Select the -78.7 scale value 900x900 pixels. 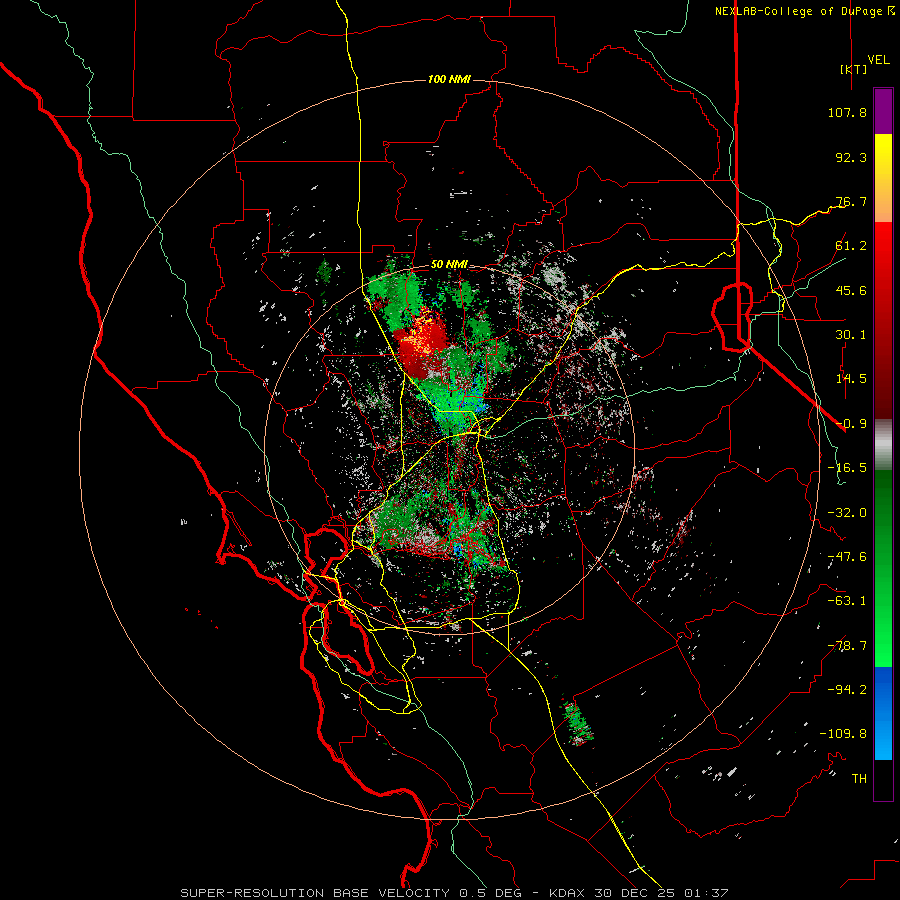(847, 646)
